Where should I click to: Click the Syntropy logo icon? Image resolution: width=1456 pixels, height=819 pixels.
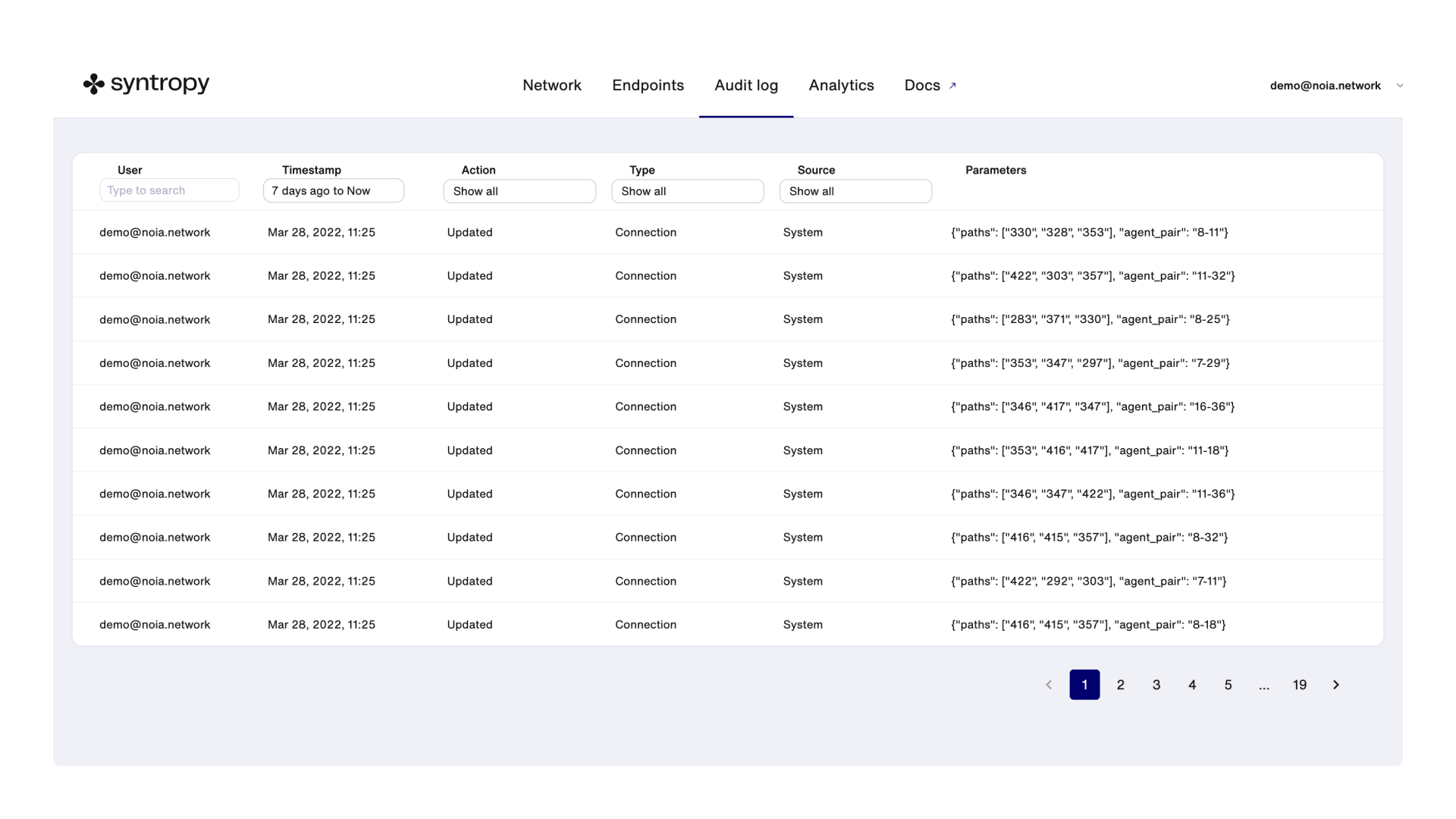93,84
